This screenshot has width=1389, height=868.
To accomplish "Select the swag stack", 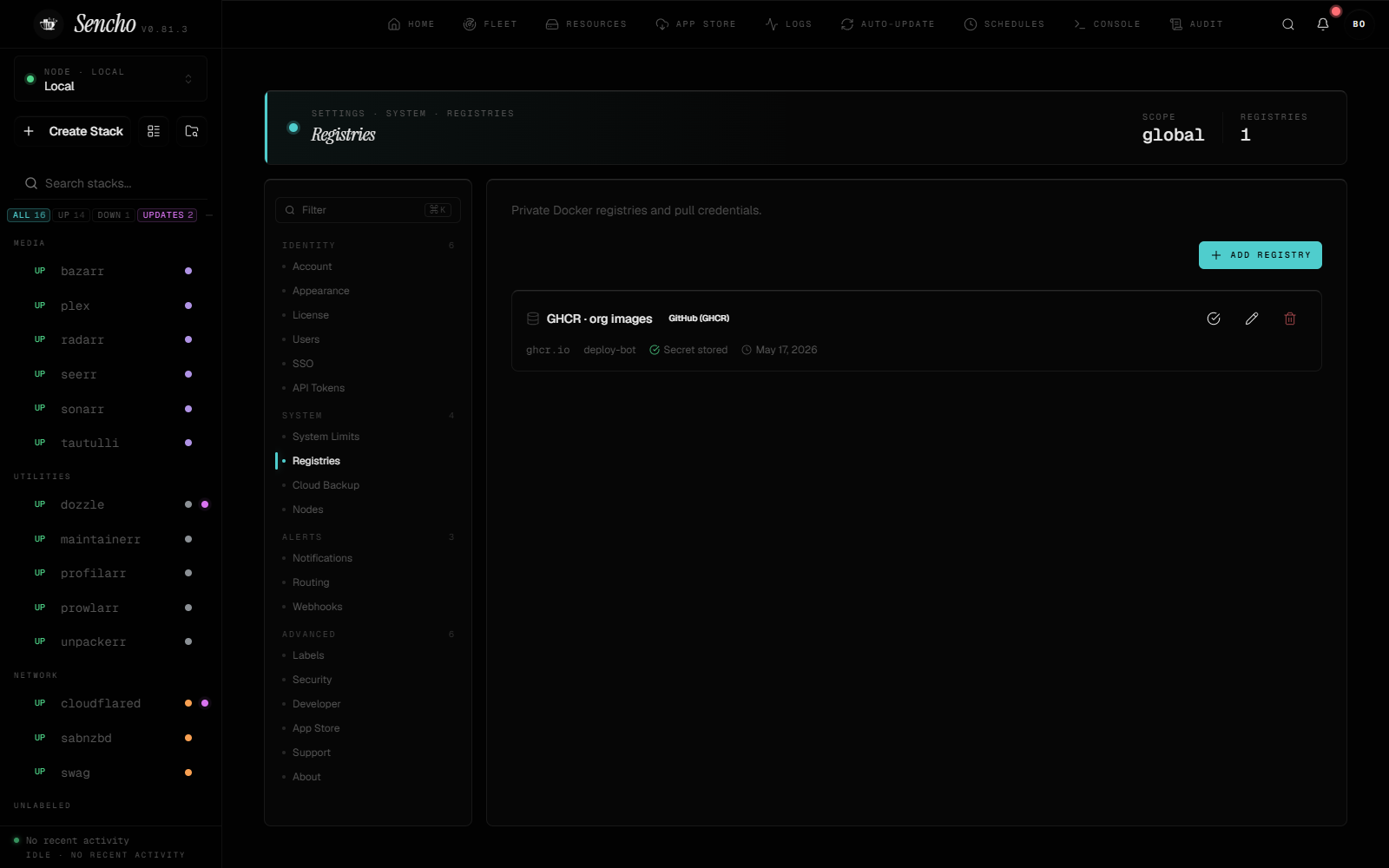I will [110, 773].
